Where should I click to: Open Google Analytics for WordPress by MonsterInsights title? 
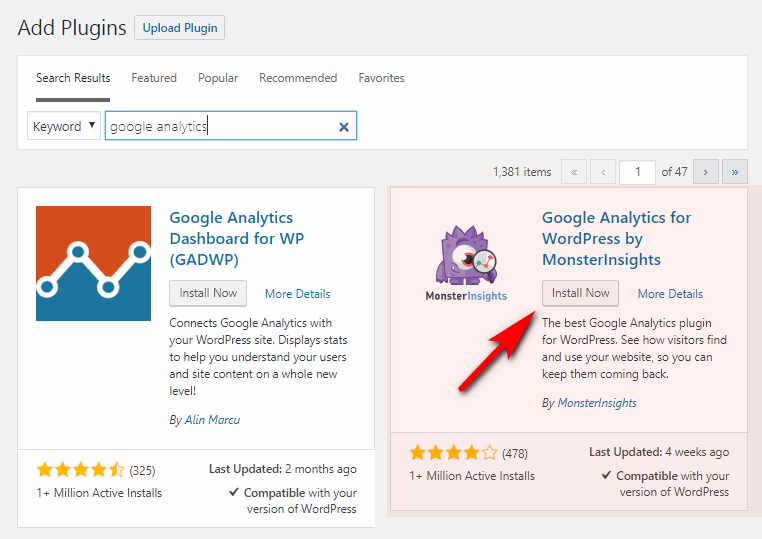(x=616, y=239)
